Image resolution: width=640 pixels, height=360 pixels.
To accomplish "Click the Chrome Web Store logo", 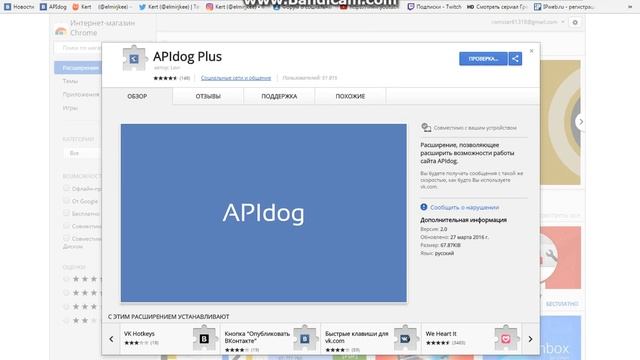I will [x=61, y=31].
